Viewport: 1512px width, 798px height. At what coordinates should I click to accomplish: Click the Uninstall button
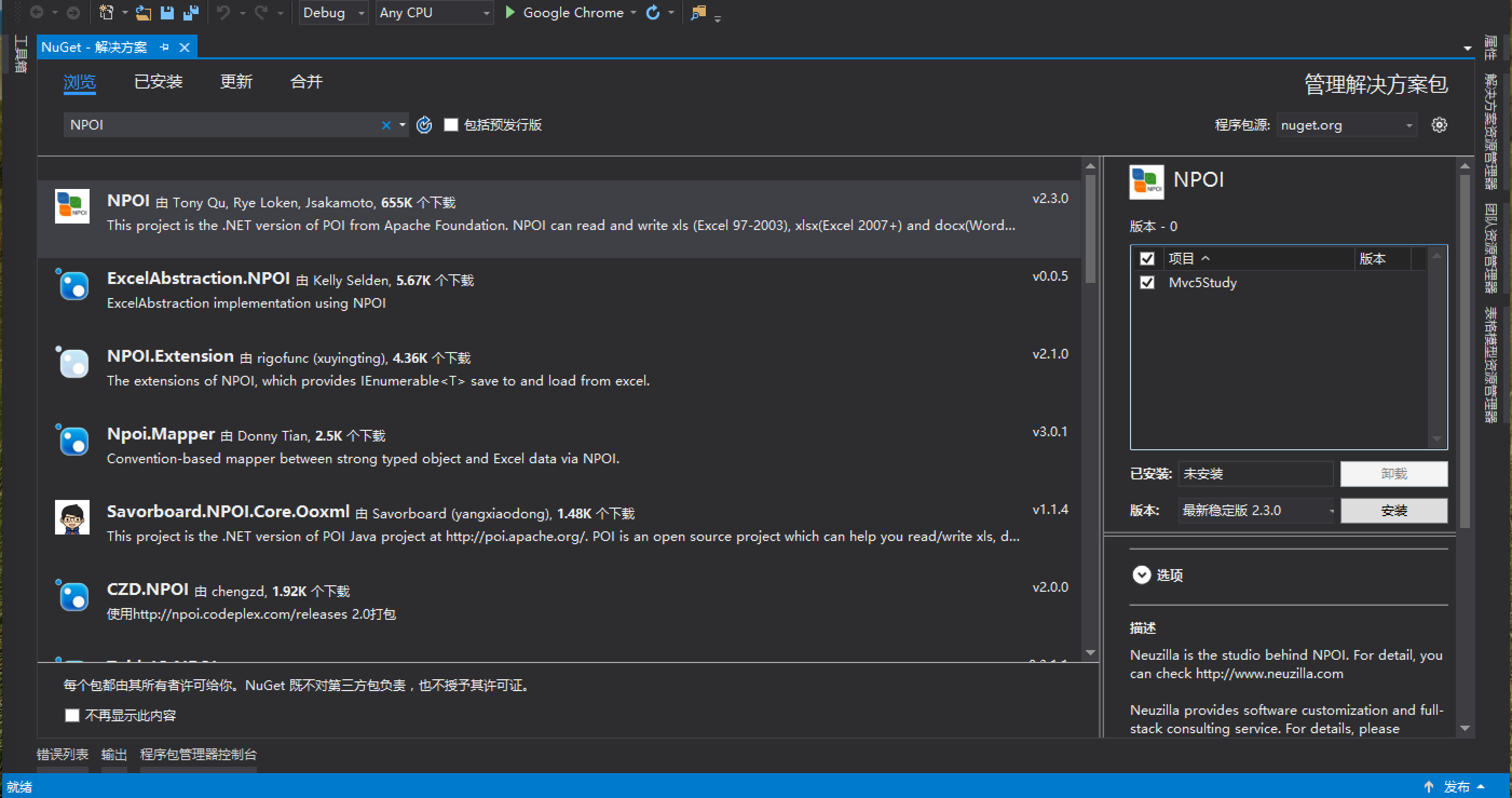[x=1394, y=474]
